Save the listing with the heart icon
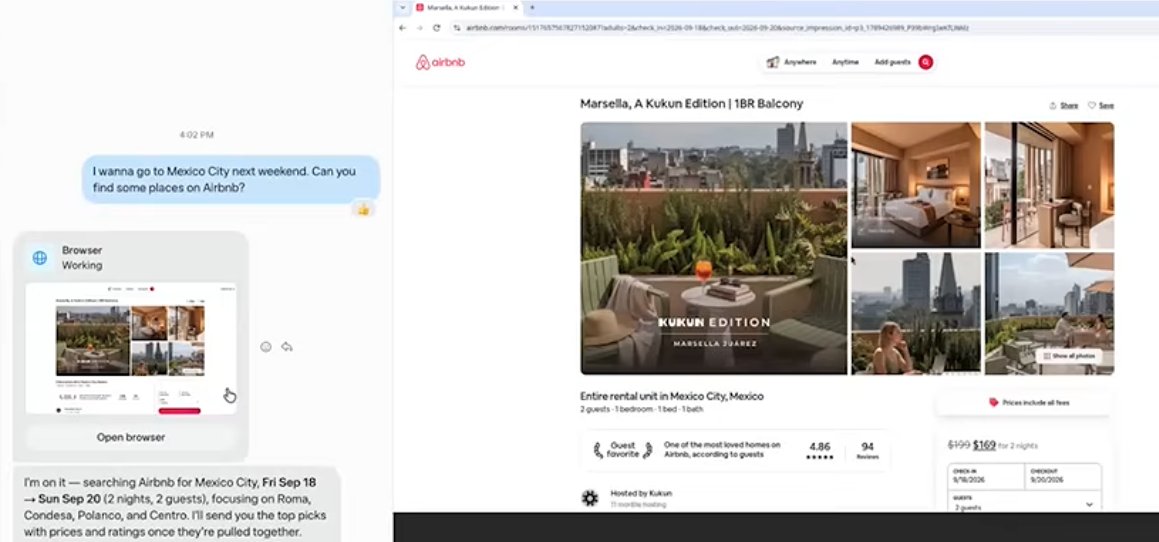1159x542 pixels. point(1101,106)
